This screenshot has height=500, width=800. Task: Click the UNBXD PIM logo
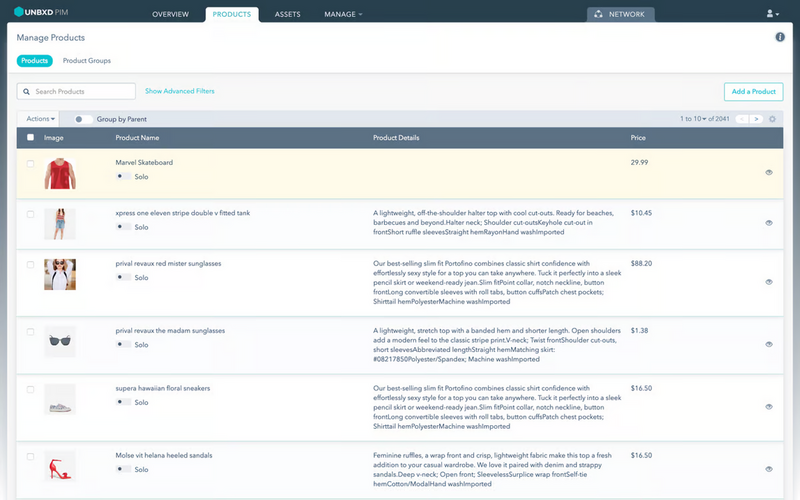(41, 12)
